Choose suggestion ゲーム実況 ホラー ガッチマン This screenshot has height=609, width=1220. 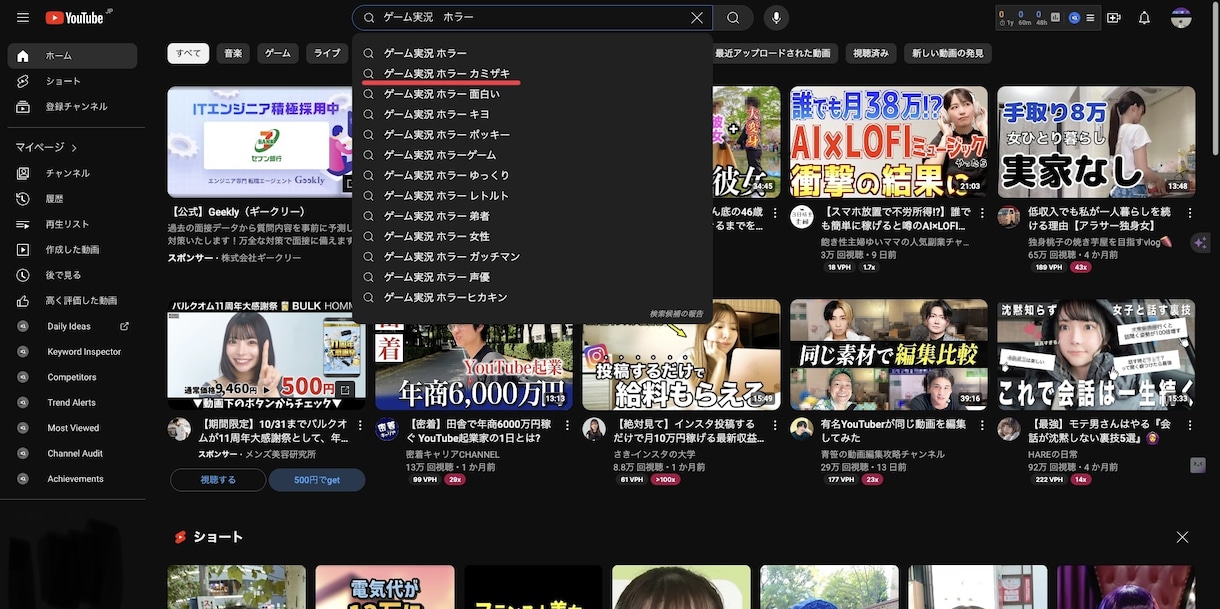pos(532,257)
